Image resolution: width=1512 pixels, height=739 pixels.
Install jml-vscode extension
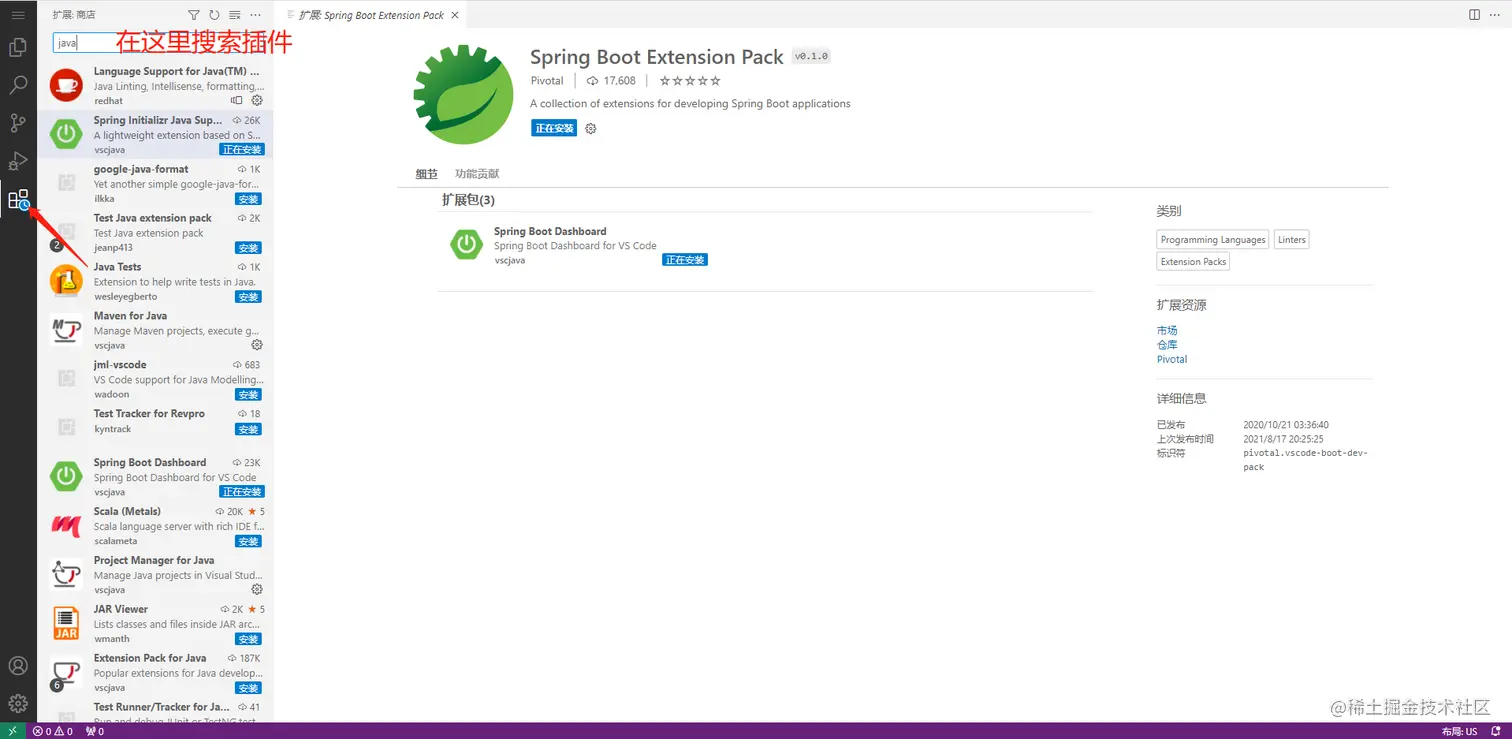(248, 395)
